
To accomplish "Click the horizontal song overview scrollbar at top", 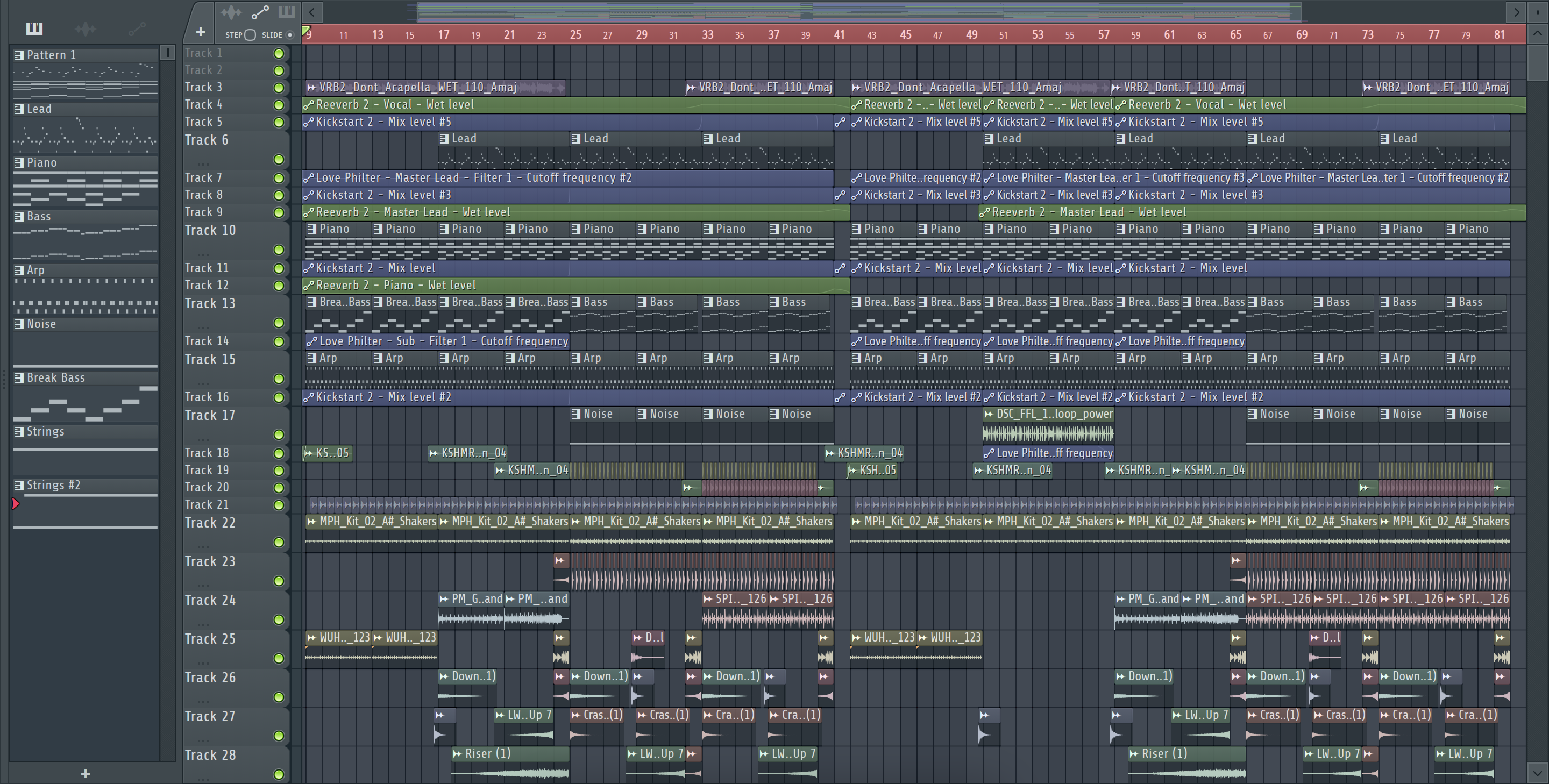I will click(x=859, y=12).
